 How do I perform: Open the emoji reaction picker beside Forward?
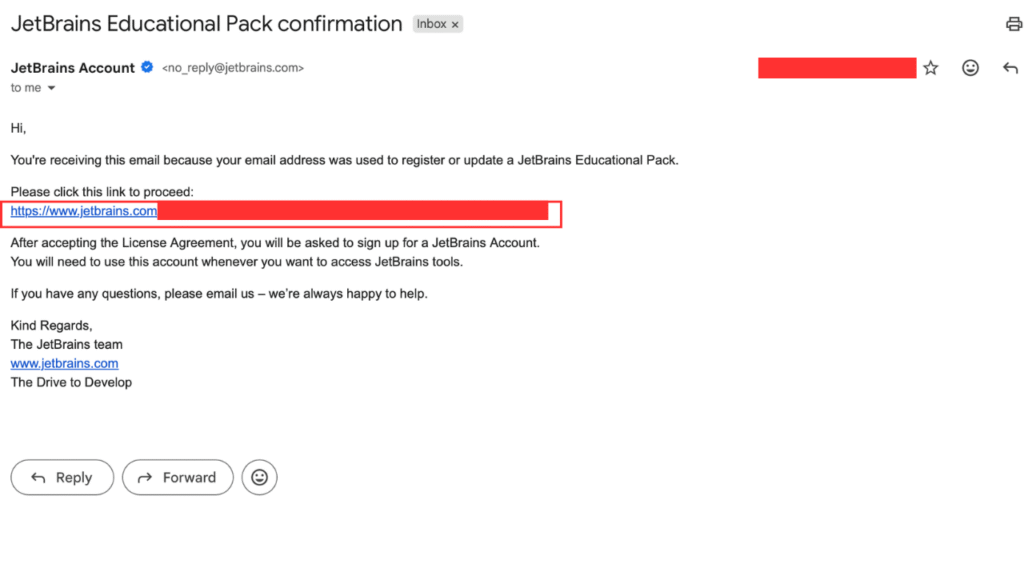coord(260,478)
